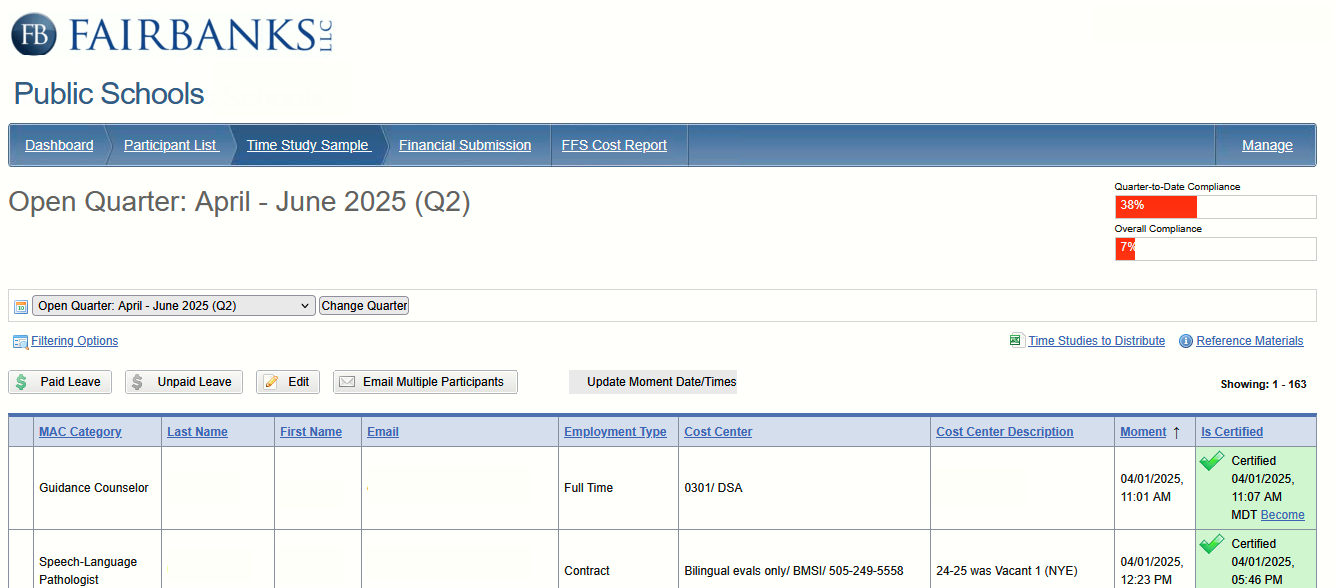Open the Reference Materials link

coord(1250,341)
